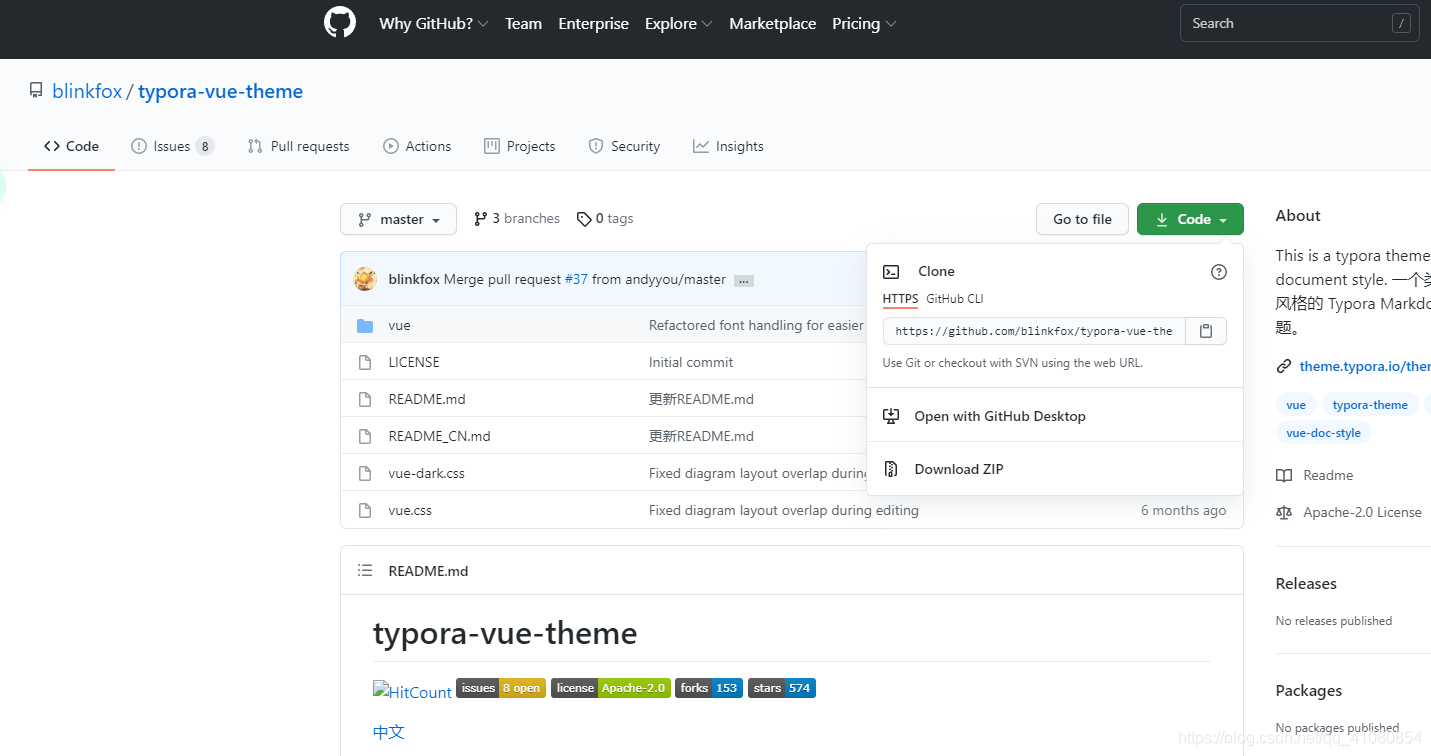Image resolution: width=1431 pixels, height=756 pixels.
Task: Open the Initial commit message link
Action: click(691, 362)
